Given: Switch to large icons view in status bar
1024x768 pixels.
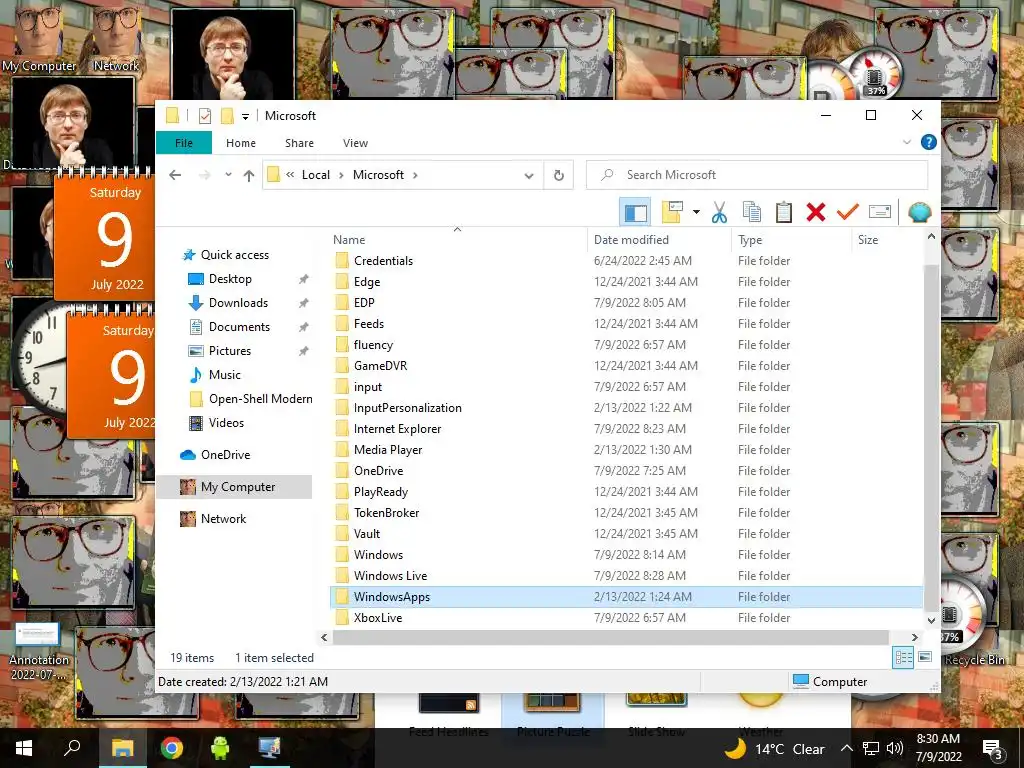Looking at the screenshot, I should [925, 657].
